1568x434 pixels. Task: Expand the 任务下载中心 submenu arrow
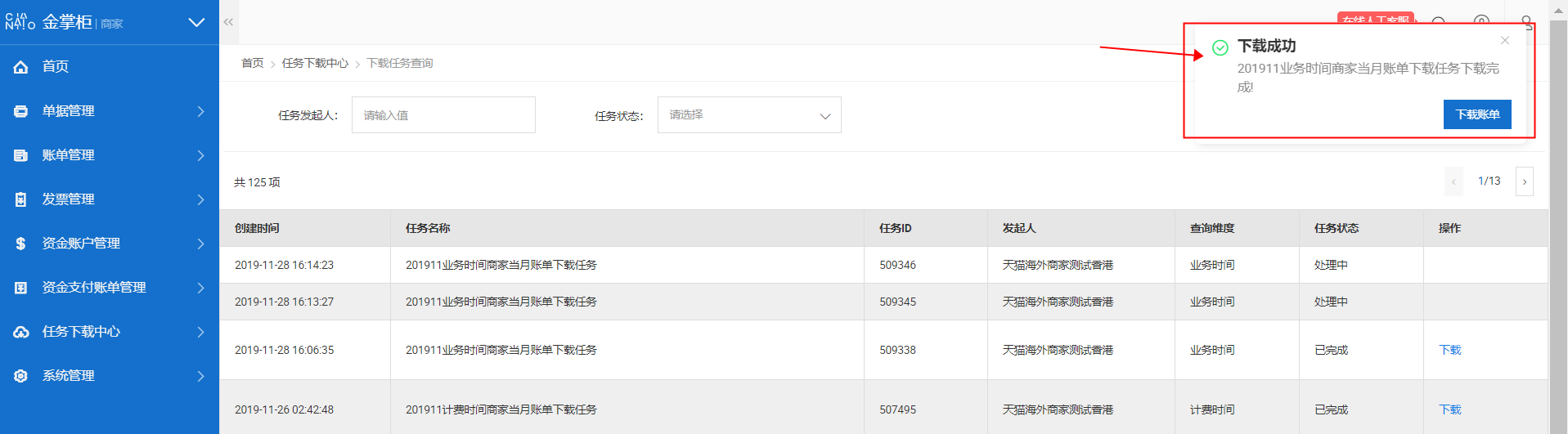pos(201,332)
